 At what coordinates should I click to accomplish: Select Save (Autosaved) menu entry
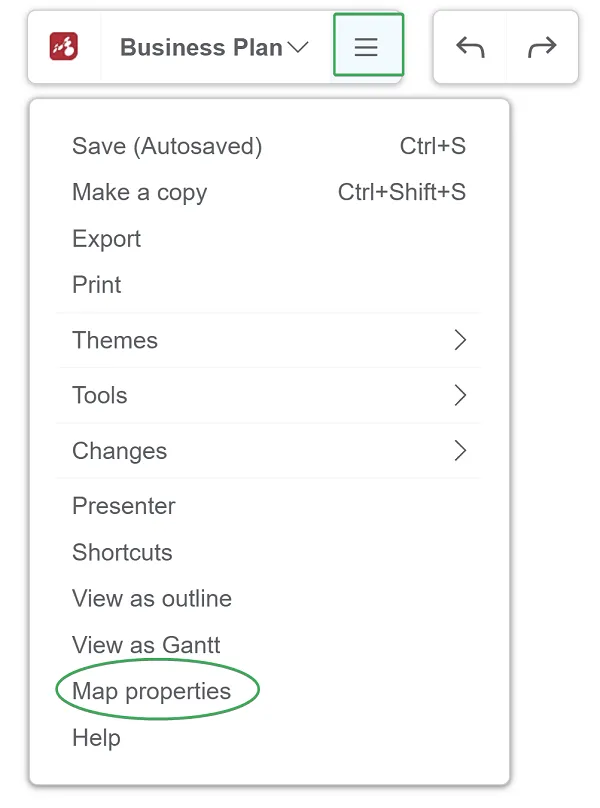click(x=269, y=146)
